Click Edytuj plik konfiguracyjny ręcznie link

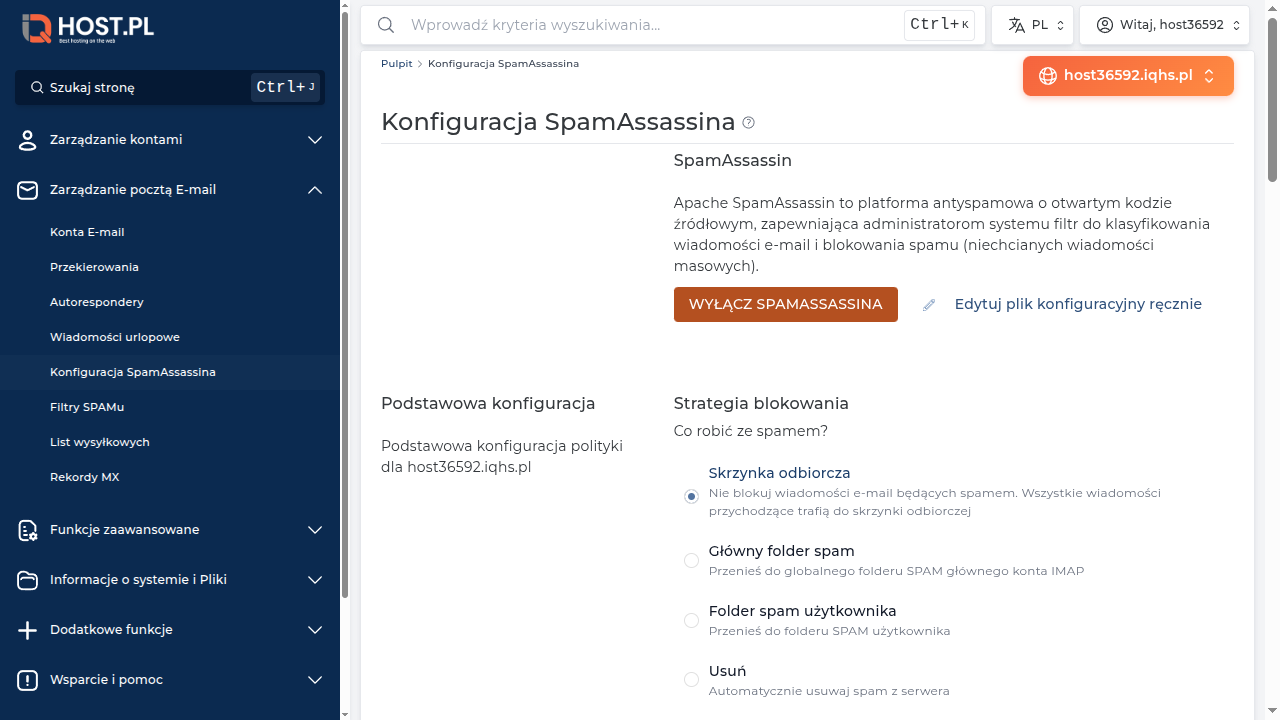tap(1078, 304)
